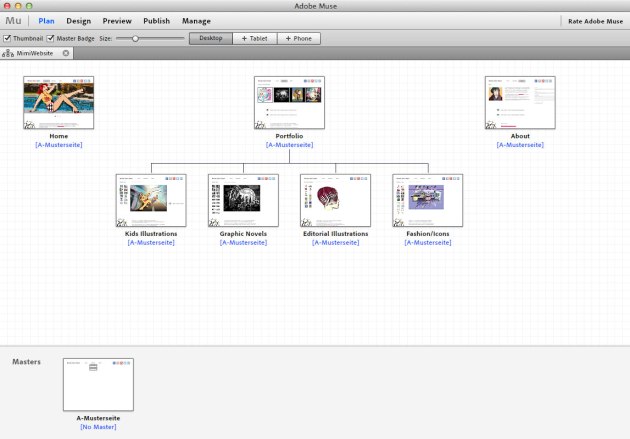Screen dimensions: 630x439
Task: Open the Publish menu item
Action: click(x=156, y=20)
